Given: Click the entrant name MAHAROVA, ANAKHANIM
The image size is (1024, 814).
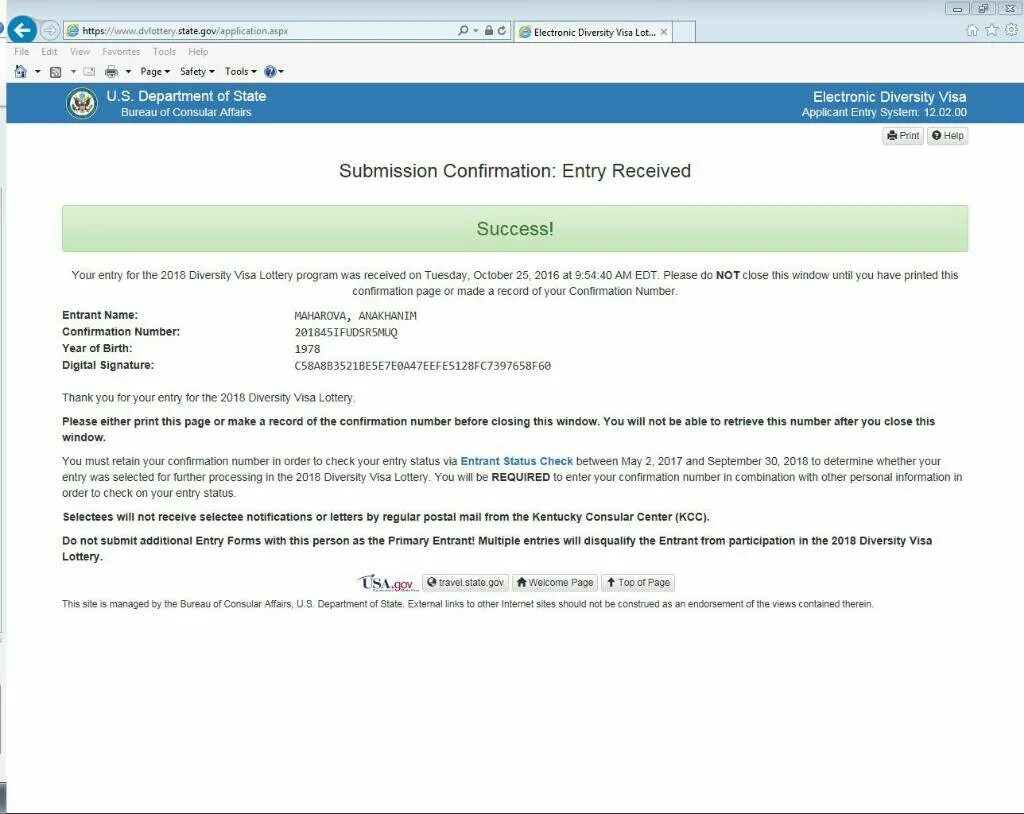Looking at the screenshot, I should [x=355, y=316].
